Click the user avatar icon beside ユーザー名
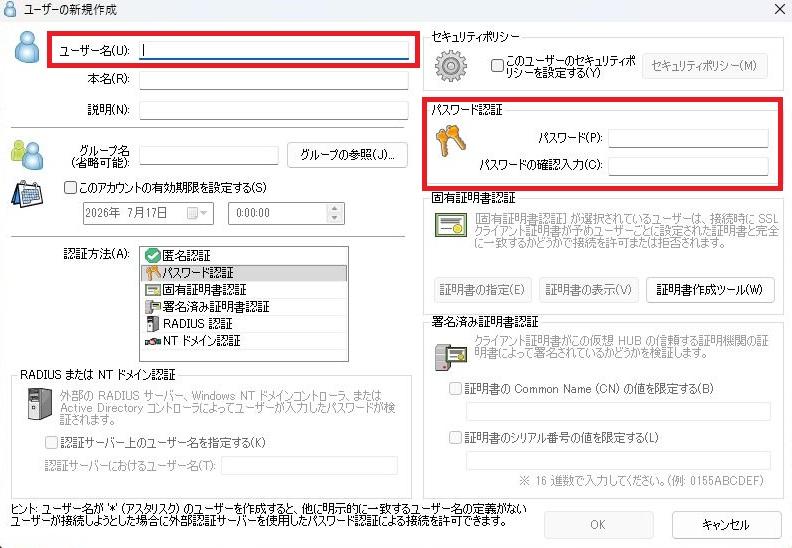Image resolution: width=792 pixels, height=548 pixels. coord(27,47)
